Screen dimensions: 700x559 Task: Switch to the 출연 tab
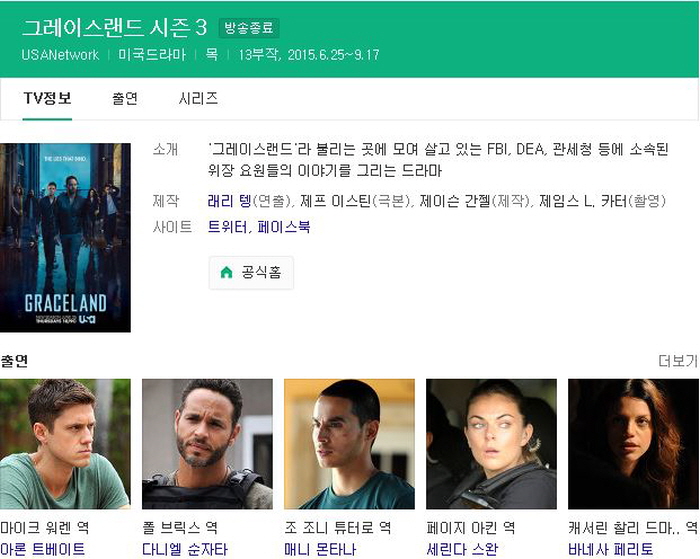pyautogui.click(x=125, y=98)
